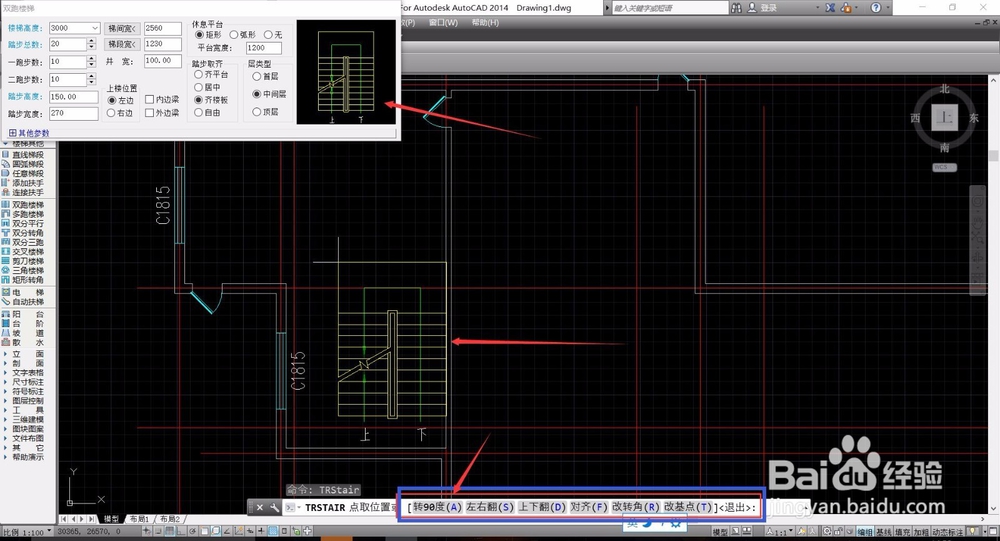Choose the 连接扶手 tool in sidebar

point(23,192)
